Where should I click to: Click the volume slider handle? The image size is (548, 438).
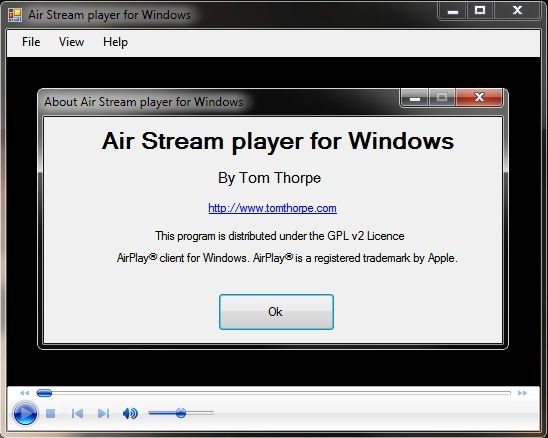click(x=181, y=413)
